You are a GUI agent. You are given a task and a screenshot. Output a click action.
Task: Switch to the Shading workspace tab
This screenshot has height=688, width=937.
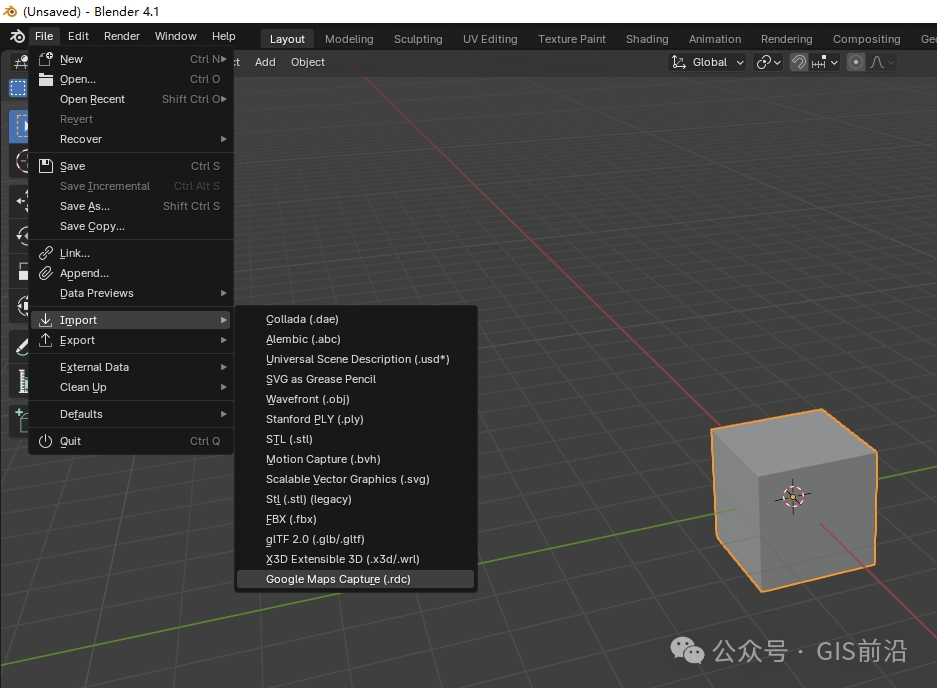point(647,39)
